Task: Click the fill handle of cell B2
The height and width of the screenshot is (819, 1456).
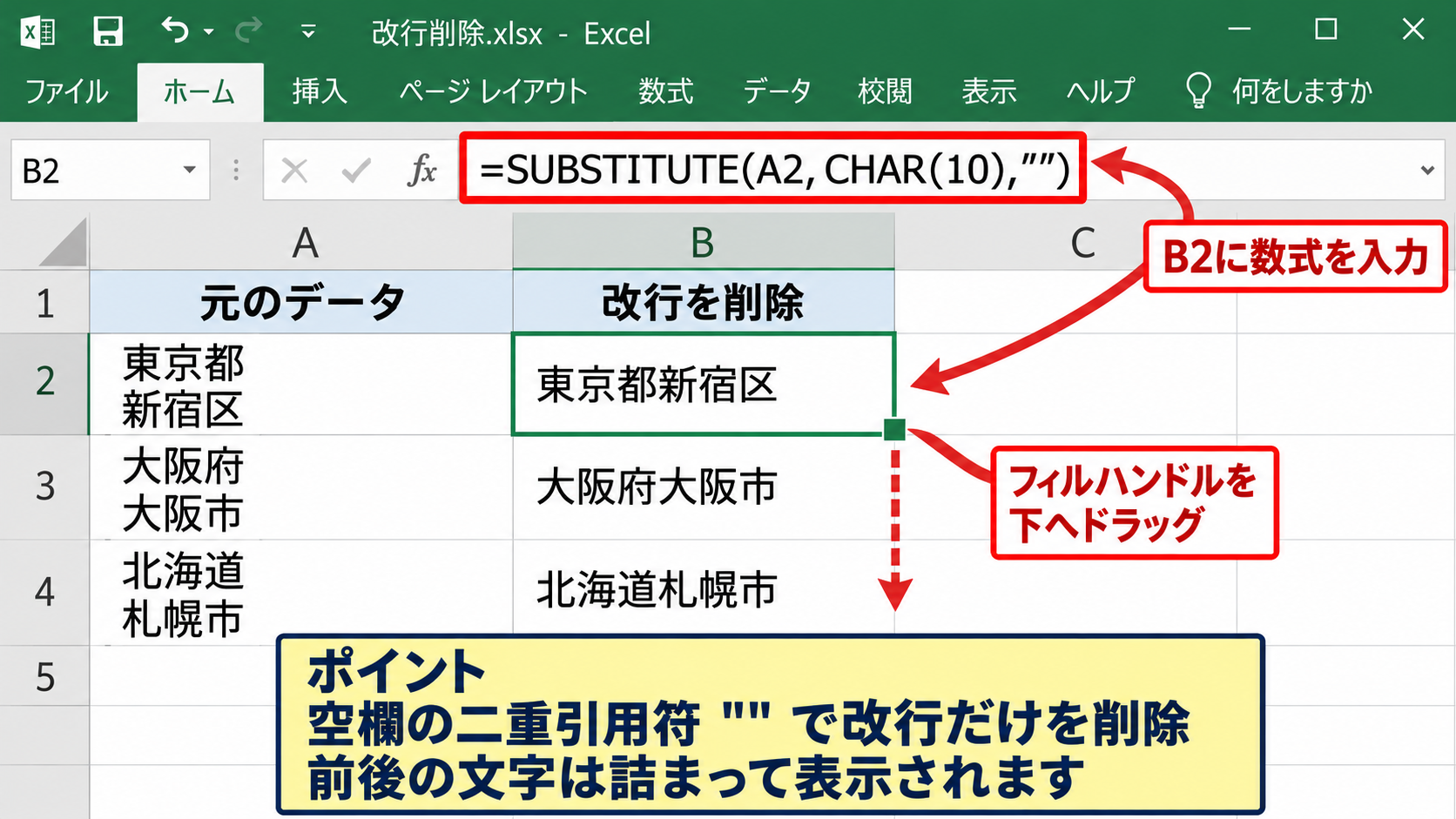Action: click(894, 429)
